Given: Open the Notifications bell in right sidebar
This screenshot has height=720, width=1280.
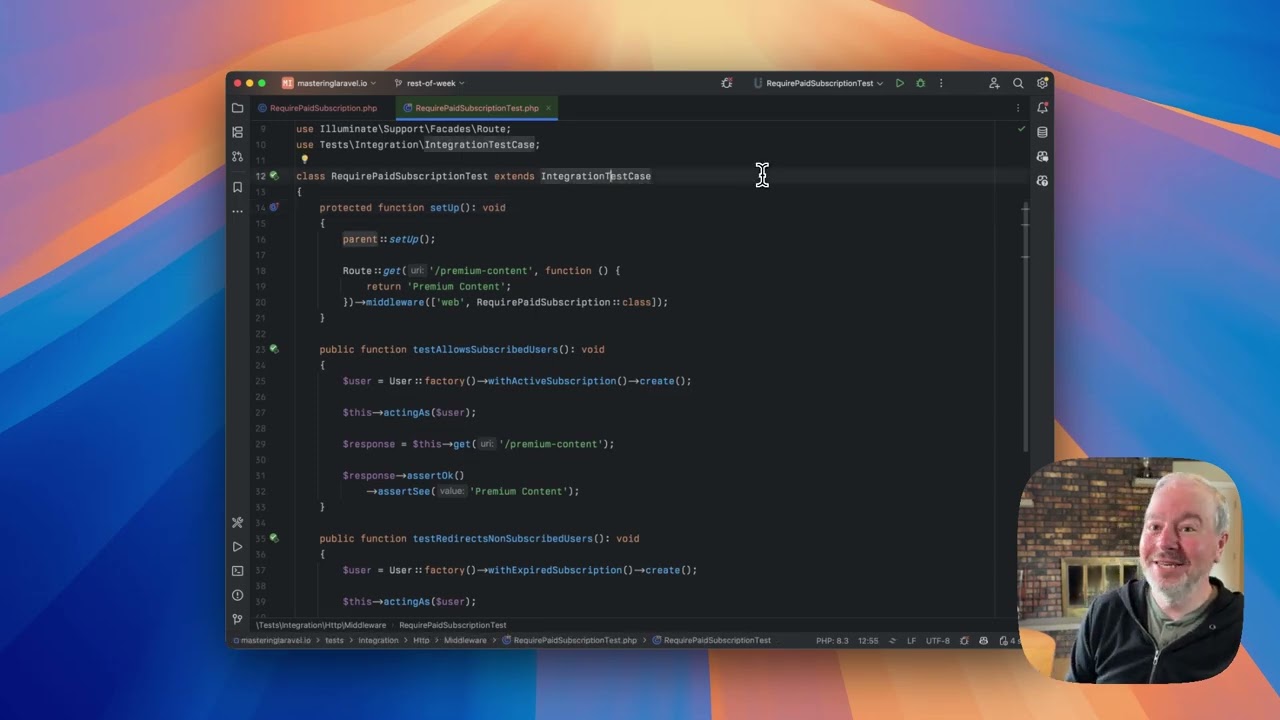Looking at the screenshot, I should pyautogui.click(x=1042, y=108).
